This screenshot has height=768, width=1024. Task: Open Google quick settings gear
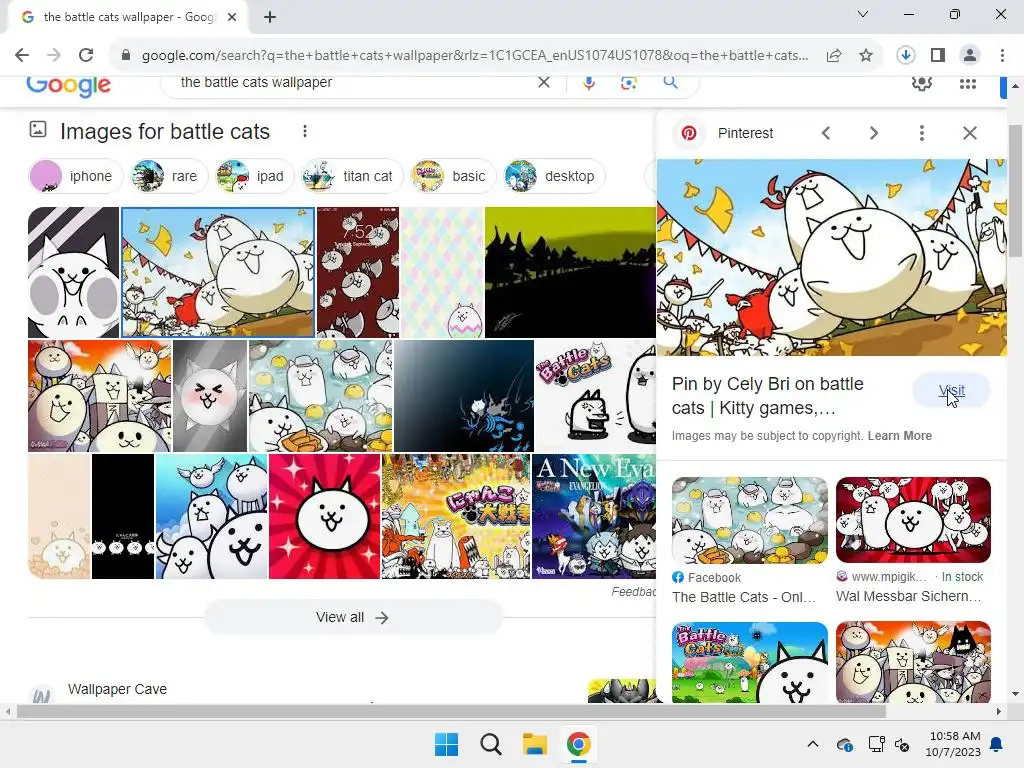[921, 83]
